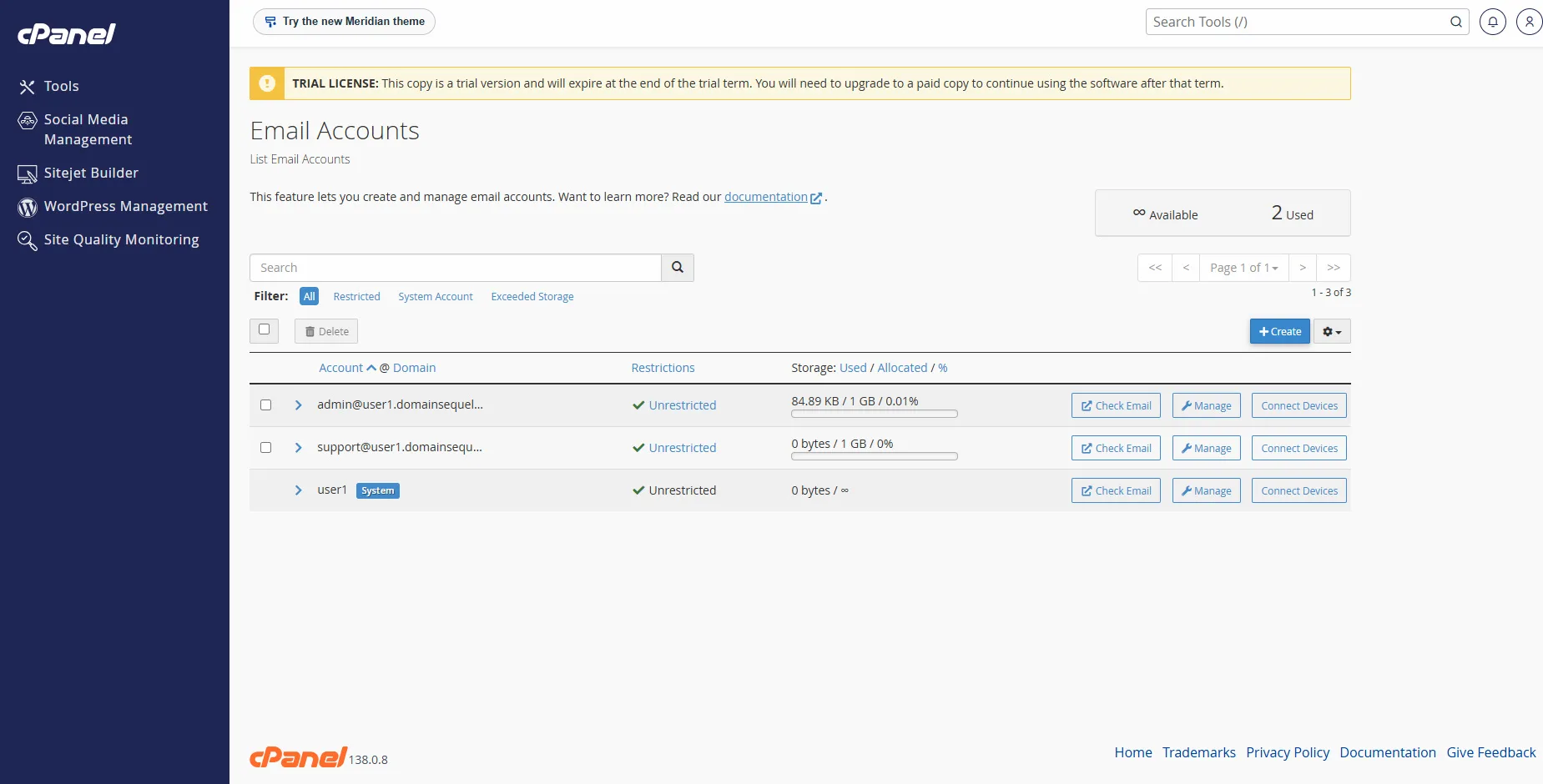Open the Give Feedback footer link

click(x=1491, y=752)
